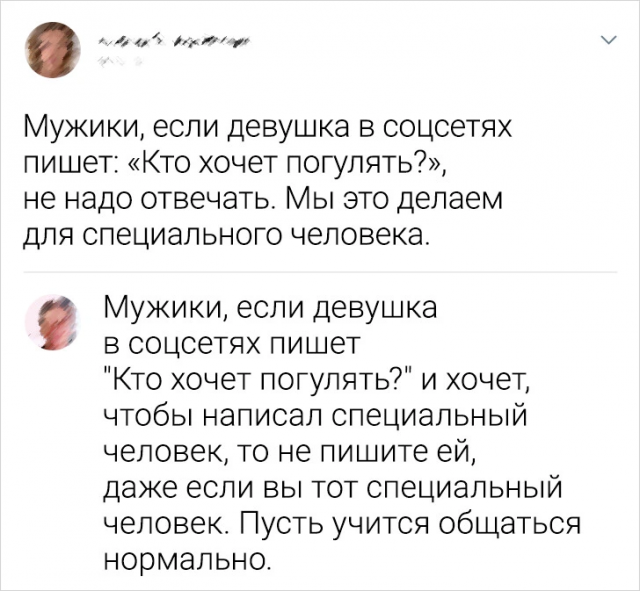This screenshot has height=591, width=640.
Task: Select the reply line 'человек. Пусть учится общаться'
Action: pyautogui.click(x=342, y=523)
